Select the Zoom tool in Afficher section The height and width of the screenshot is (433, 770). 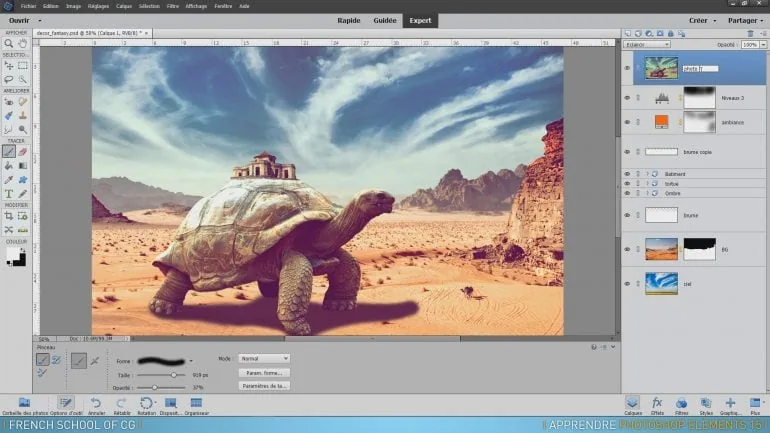coord(9,44)
